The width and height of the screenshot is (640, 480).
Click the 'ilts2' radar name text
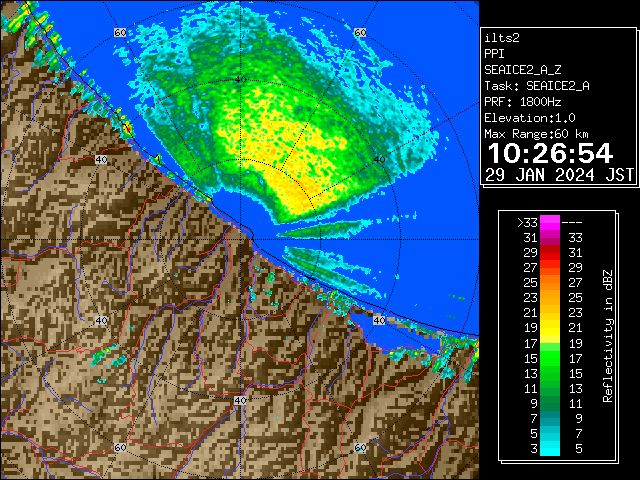click(502, 38)
